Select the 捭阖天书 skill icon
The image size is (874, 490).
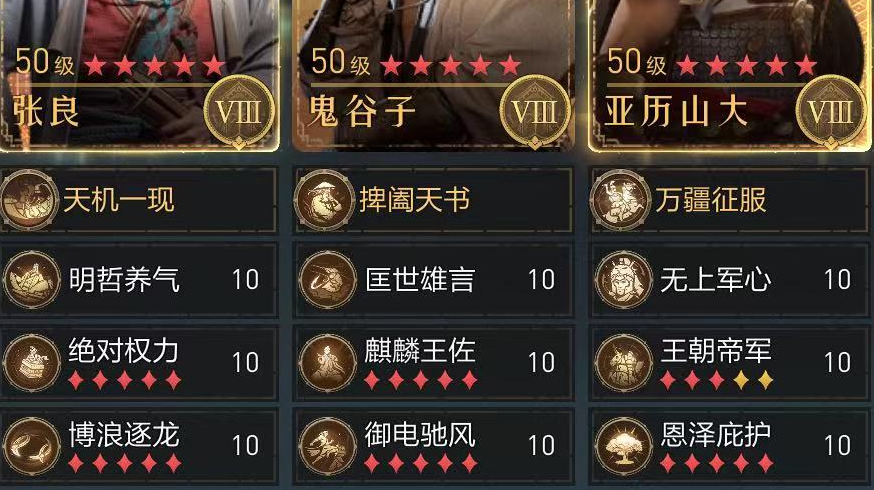click(325, 200)
